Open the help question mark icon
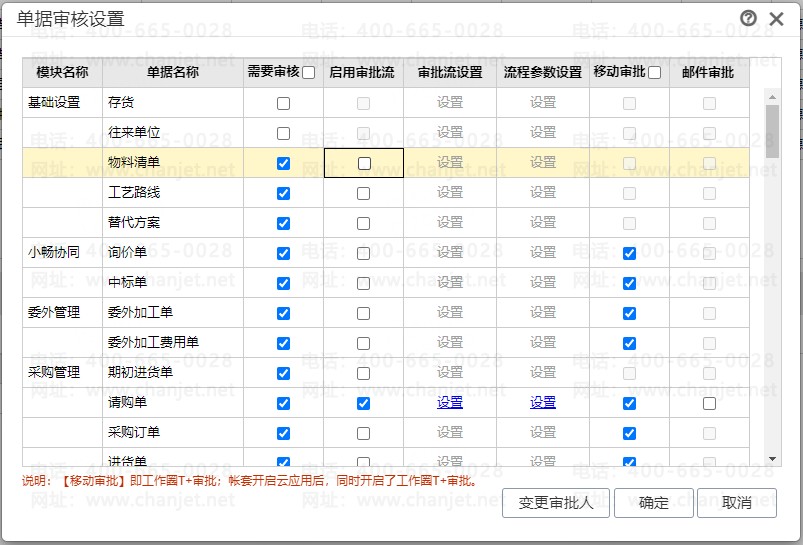The height and width of the screenshot is (545, 803). click(748, 18)
